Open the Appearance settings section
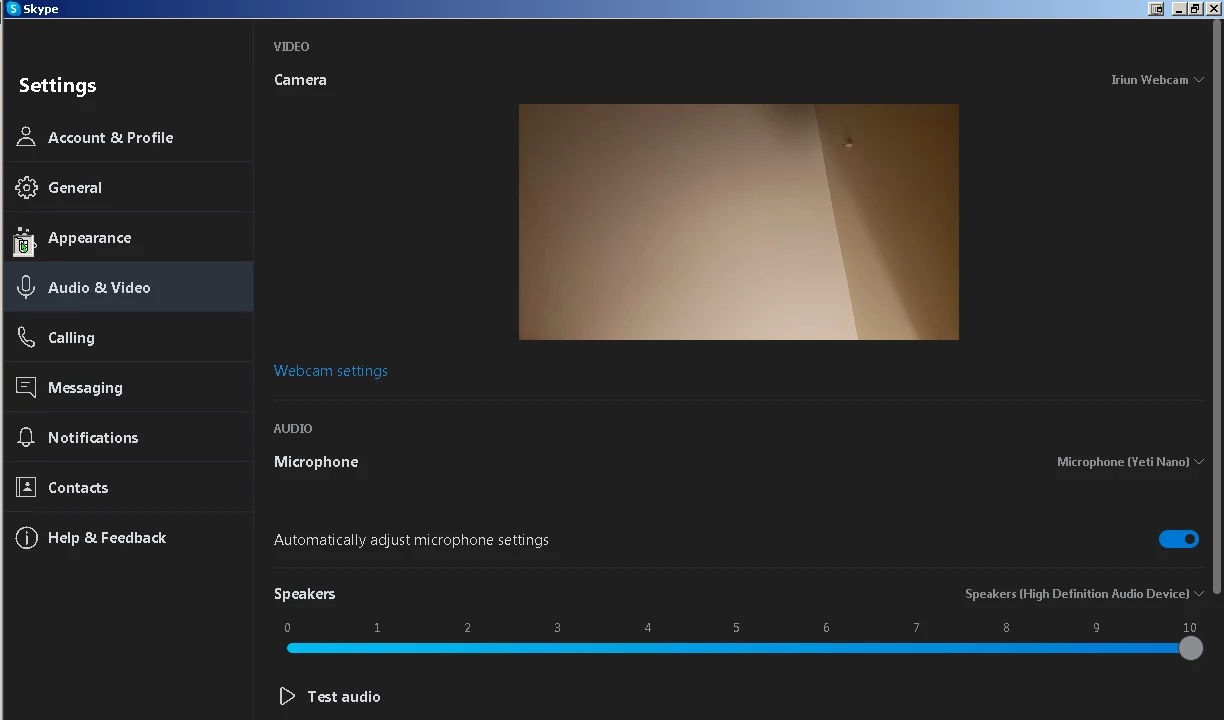The image size is (1224, 720). [x=89, y=237]
